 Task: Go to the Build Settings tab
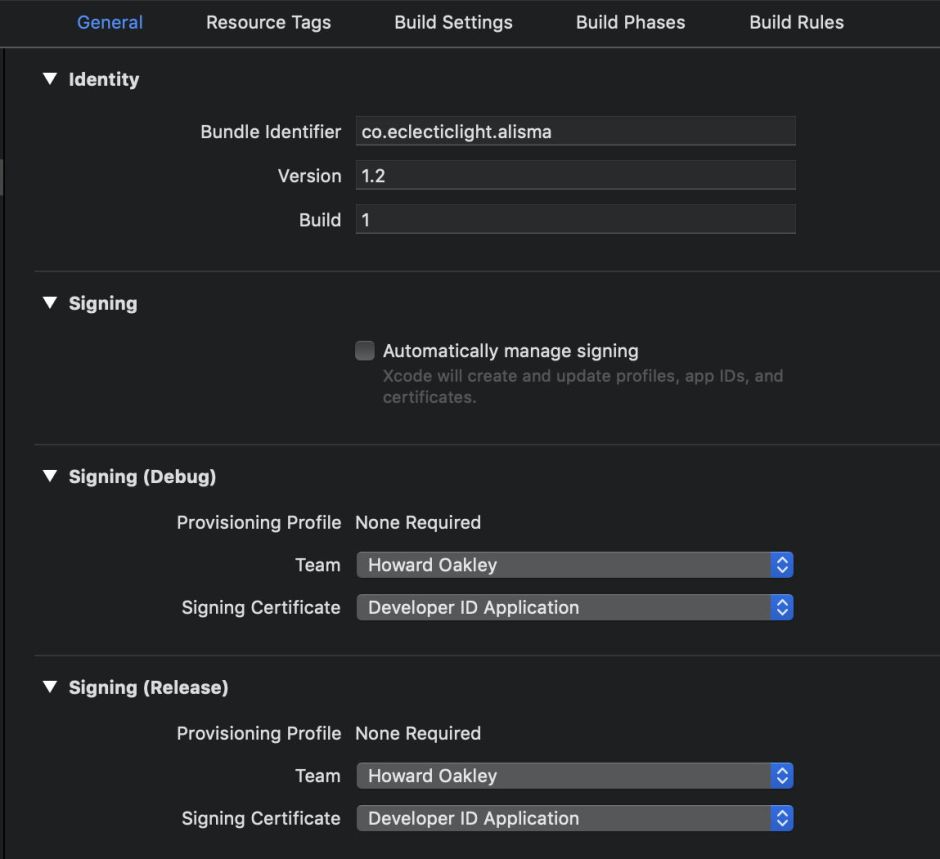(453, 22)
